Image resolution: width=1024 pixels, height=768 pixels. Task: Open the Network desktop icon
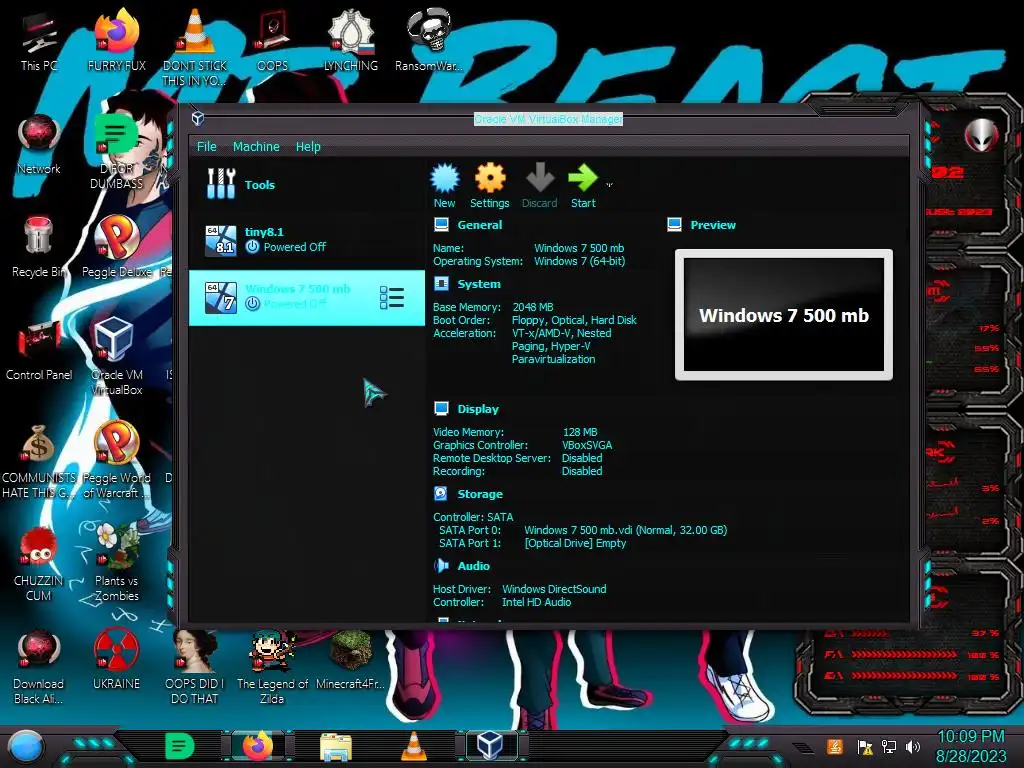coord(39,145)
